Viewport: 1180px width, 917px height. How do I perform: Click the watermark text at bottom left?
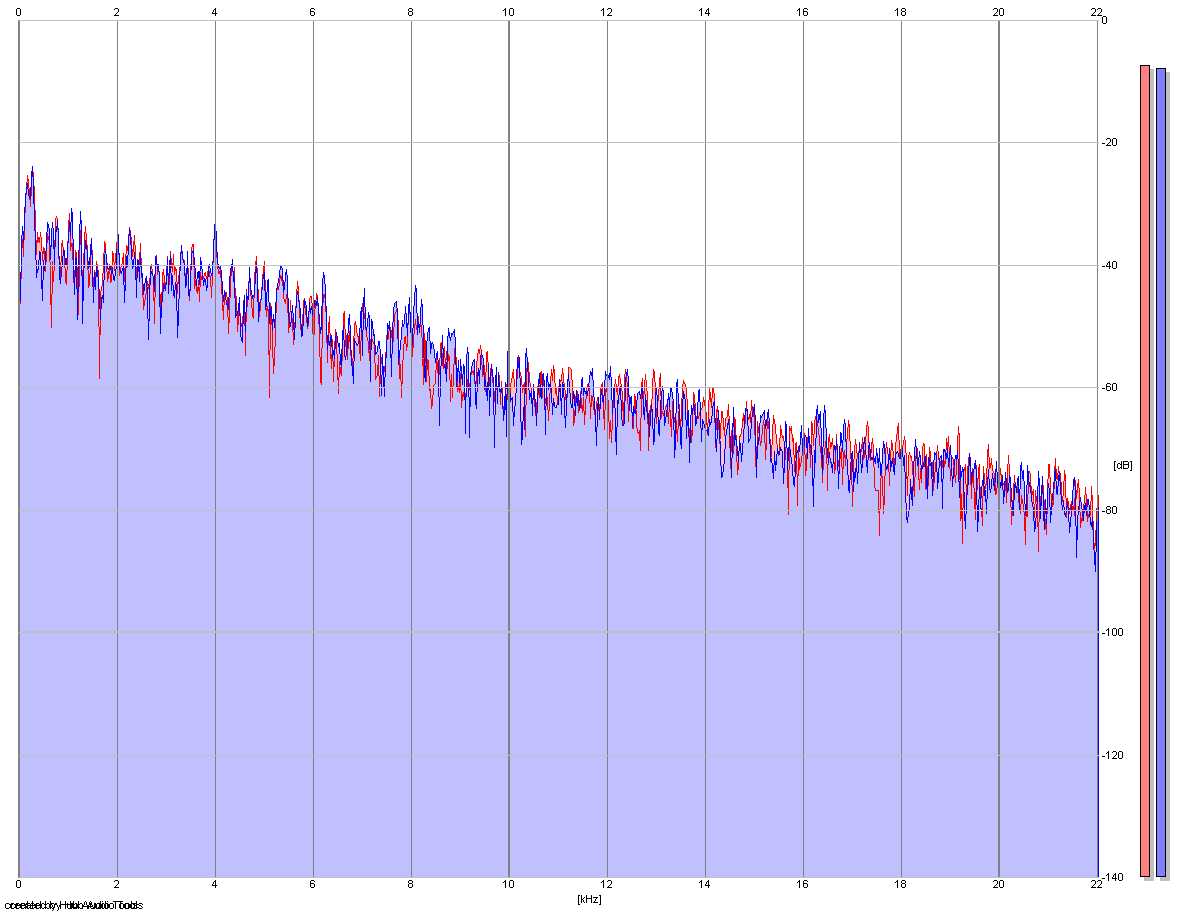coord(73,905)
